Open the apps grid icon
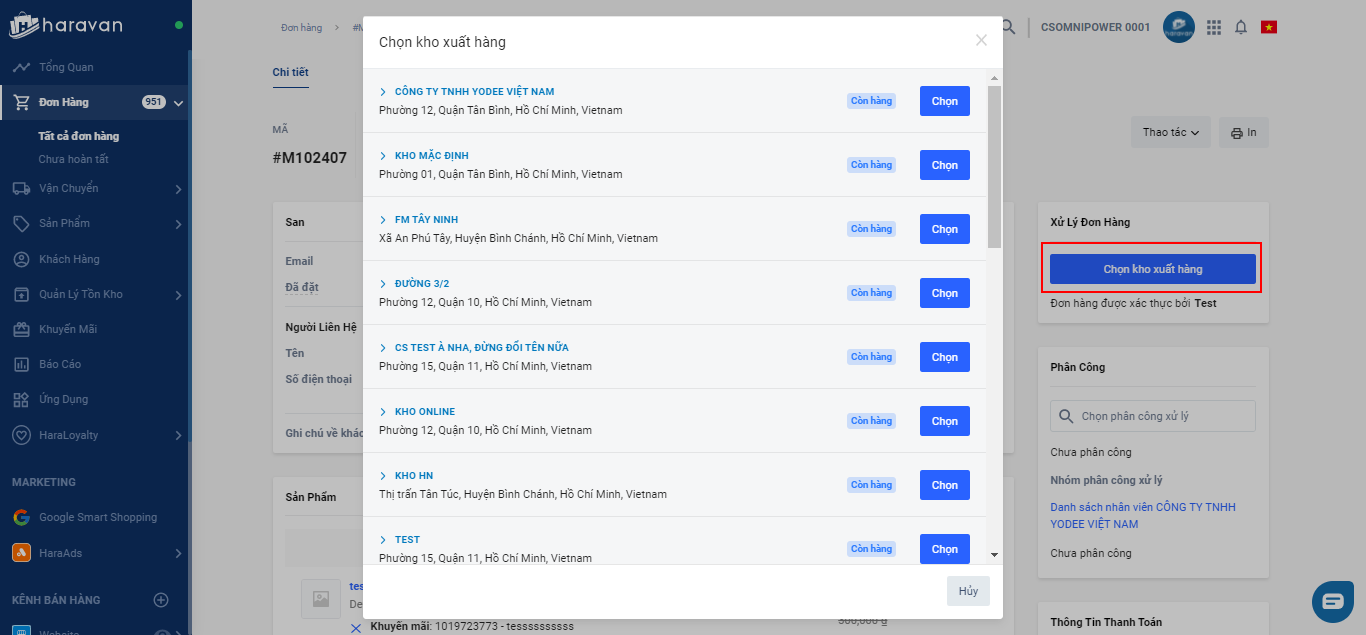The image size is (1366, 635). tap(1214, 28)
